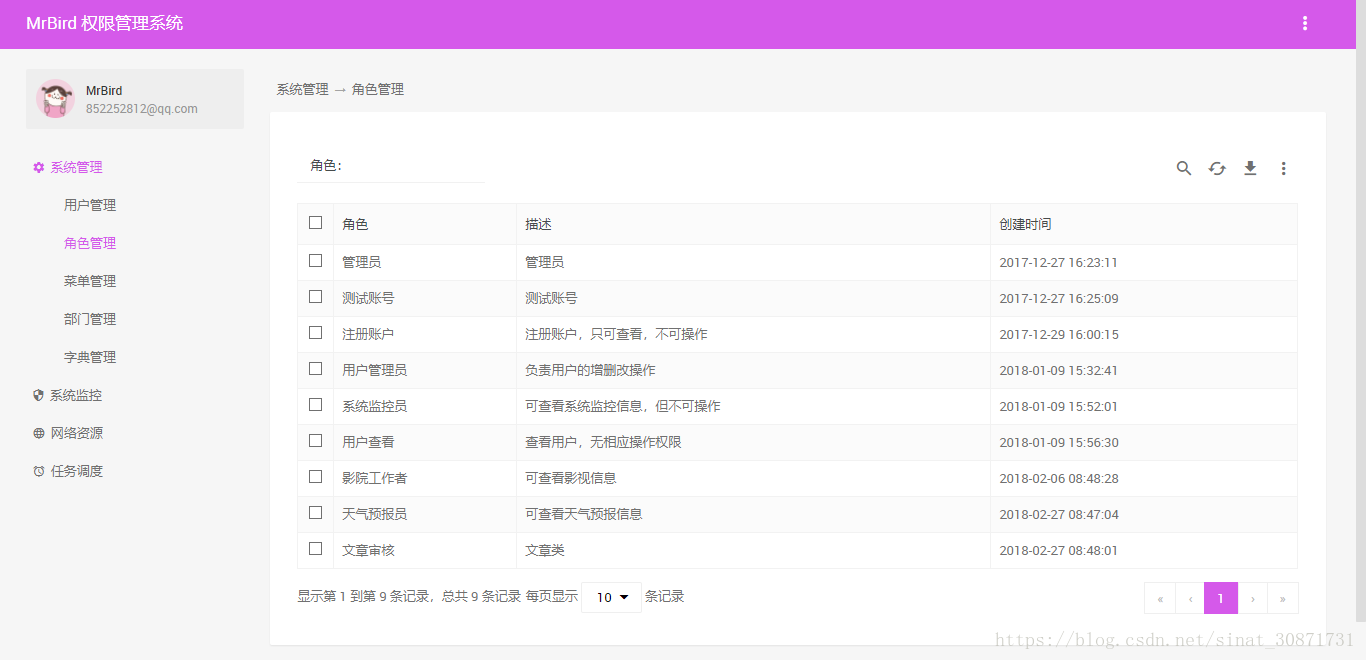Viewport: 1366px width, 660px height.
Task: Click description 查看用户，无相应操作权限
Action: [x=603, y=442]
